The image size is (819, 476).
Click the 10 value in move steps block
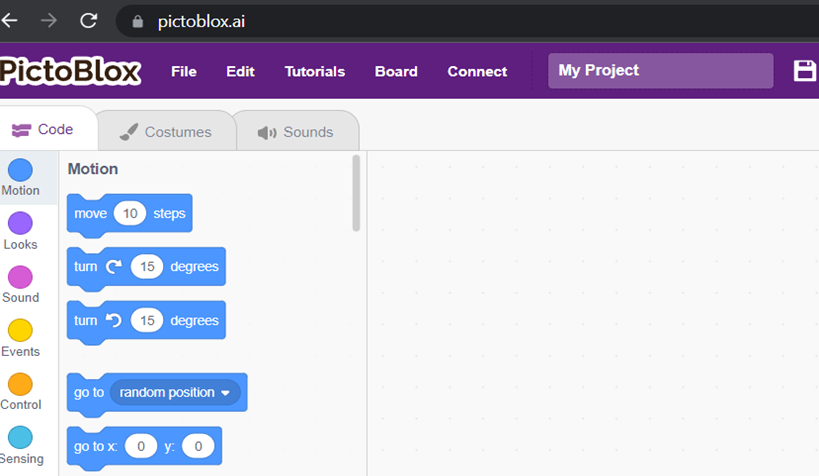130,213
